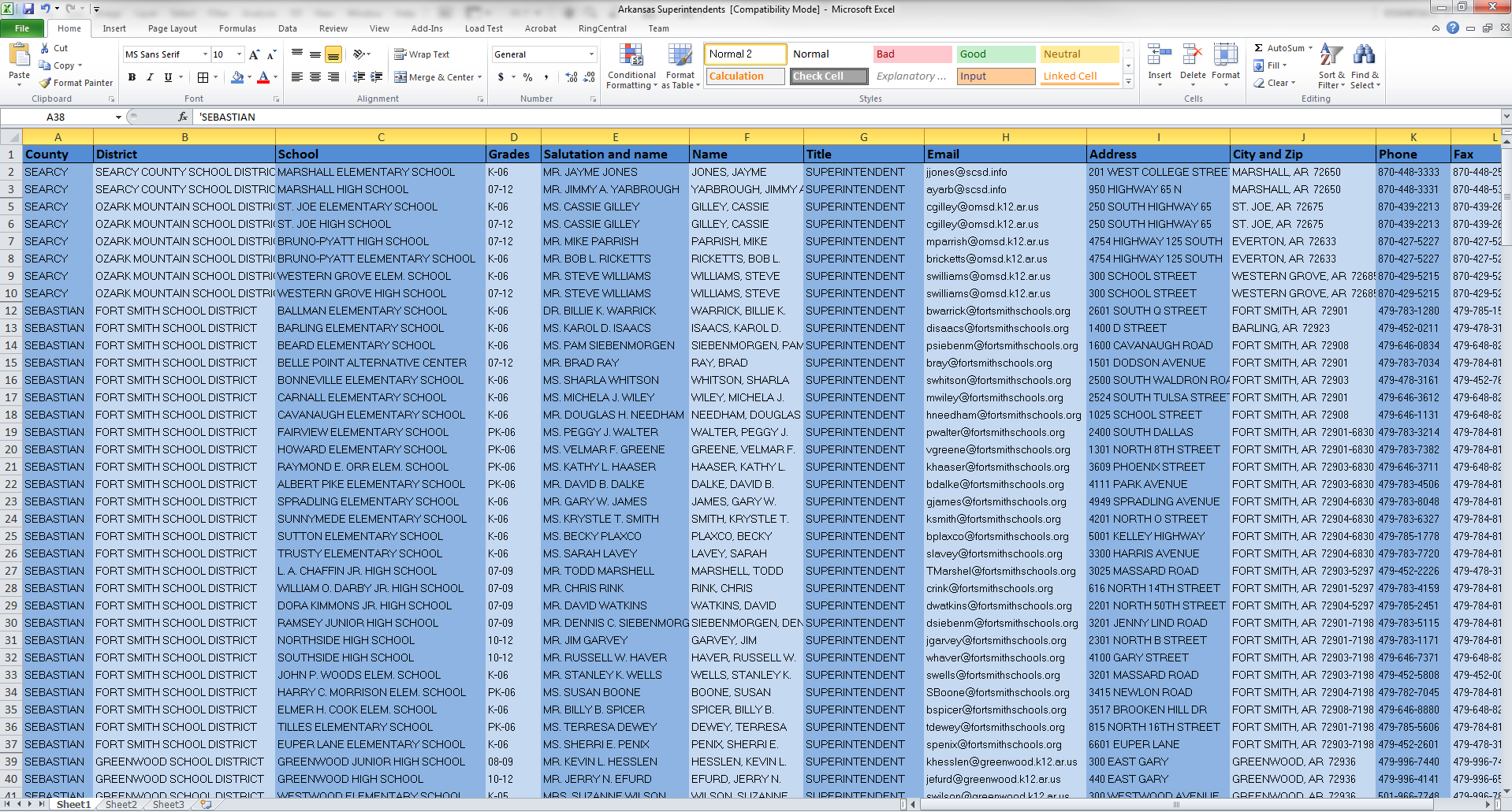Switch to the Sheet2 worksheet tab
The width and height of the screenshot is (1512, 812).
click(x=121, y=804)
